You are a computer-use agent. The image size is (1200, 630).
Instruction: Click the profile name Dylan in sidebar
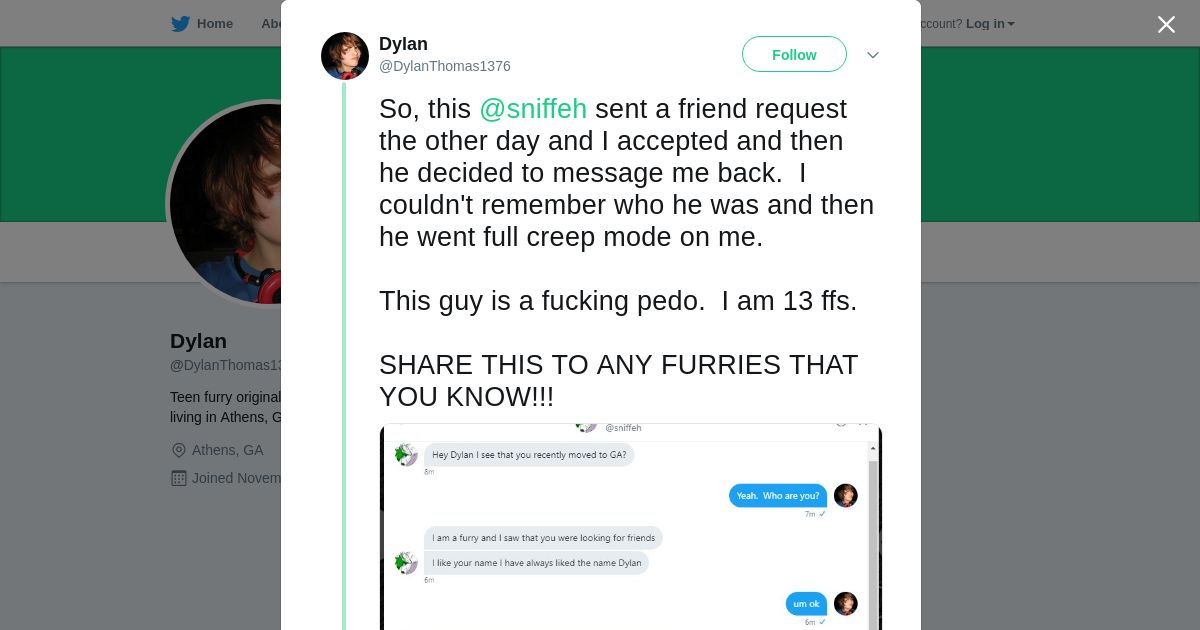click(198, 341)
